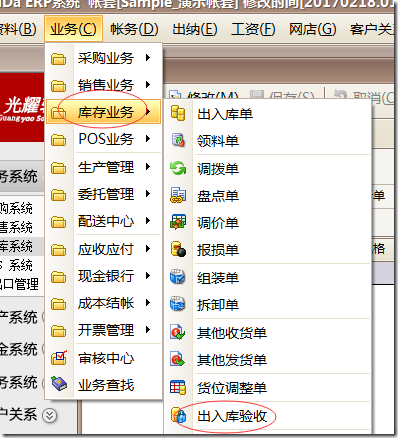Click the 审核中心 checkmark icon

click(x=59, y=358)
